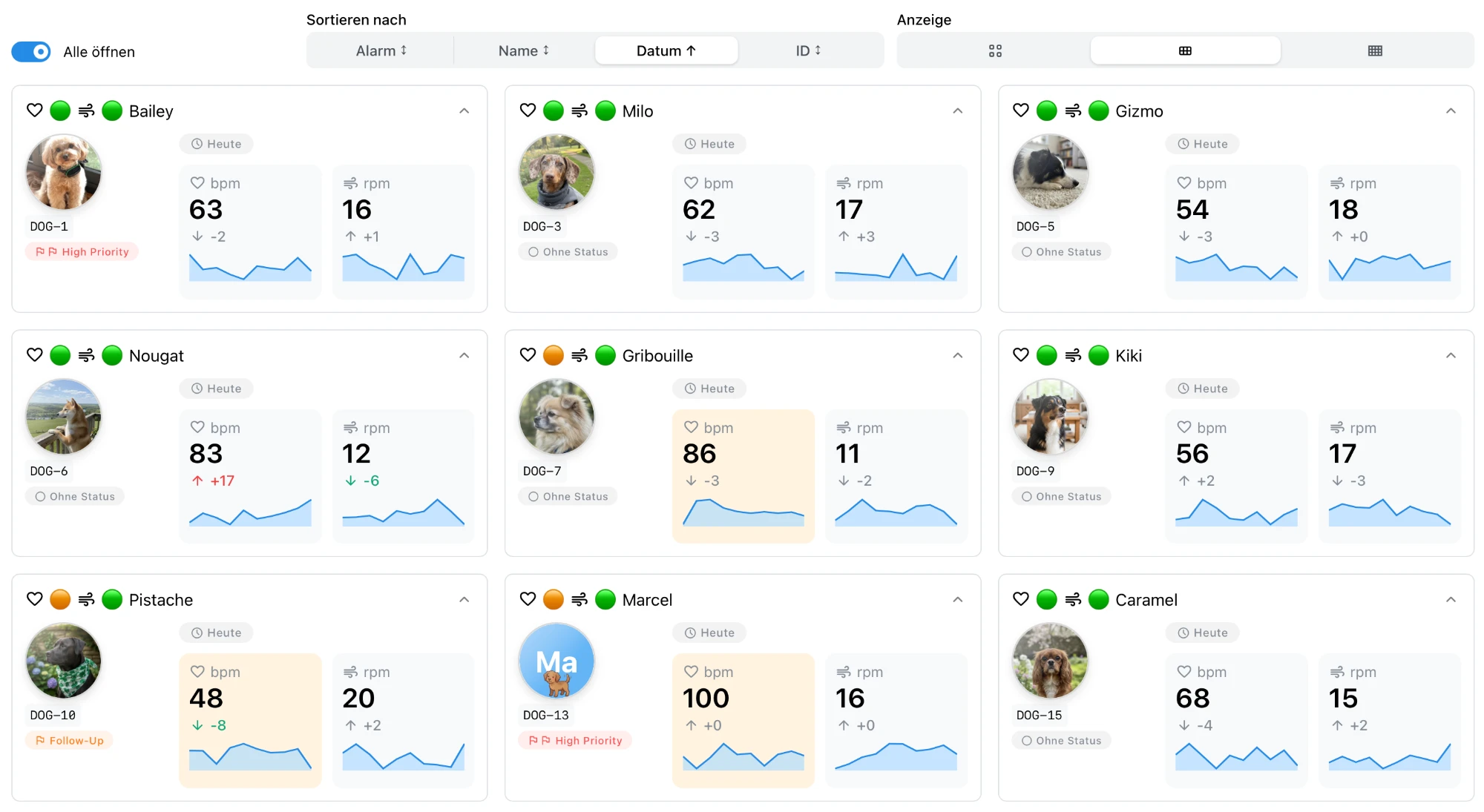
Task: Click the heart icon on Caramel's header
Action: pos(1021,599)
